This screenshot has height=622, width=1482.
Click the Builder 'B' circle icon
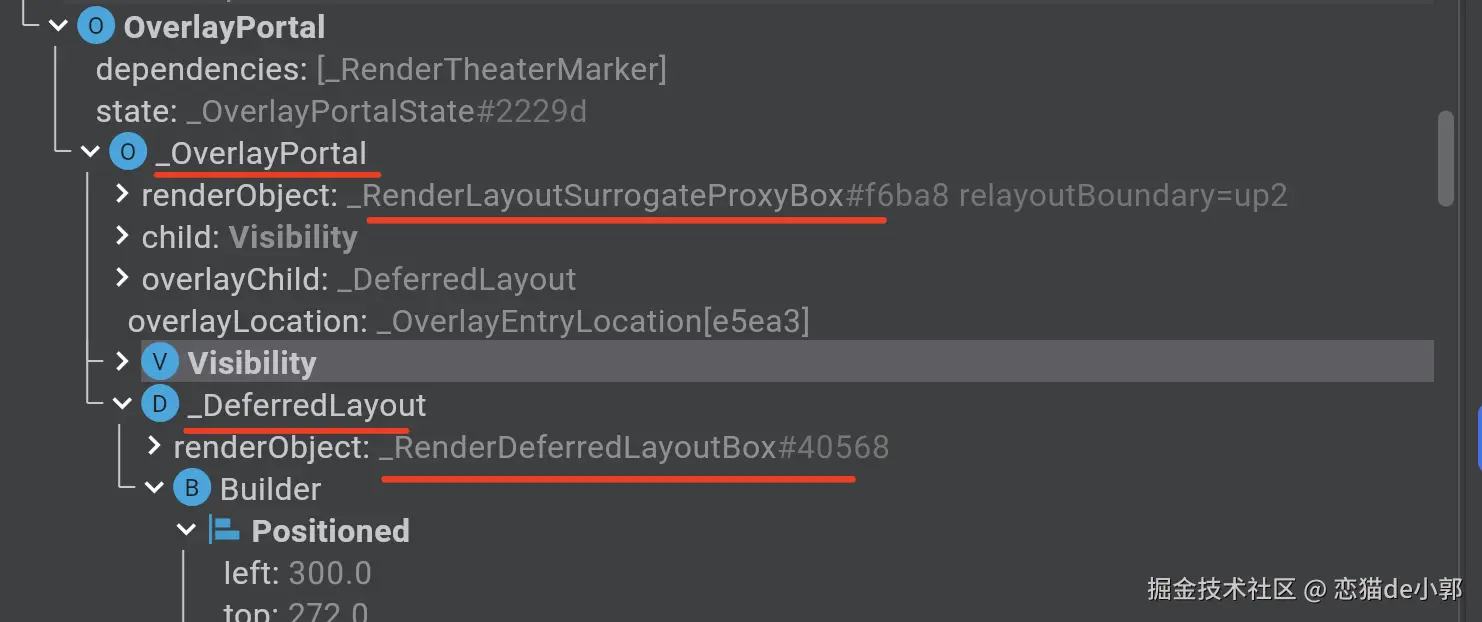(191, 489)
